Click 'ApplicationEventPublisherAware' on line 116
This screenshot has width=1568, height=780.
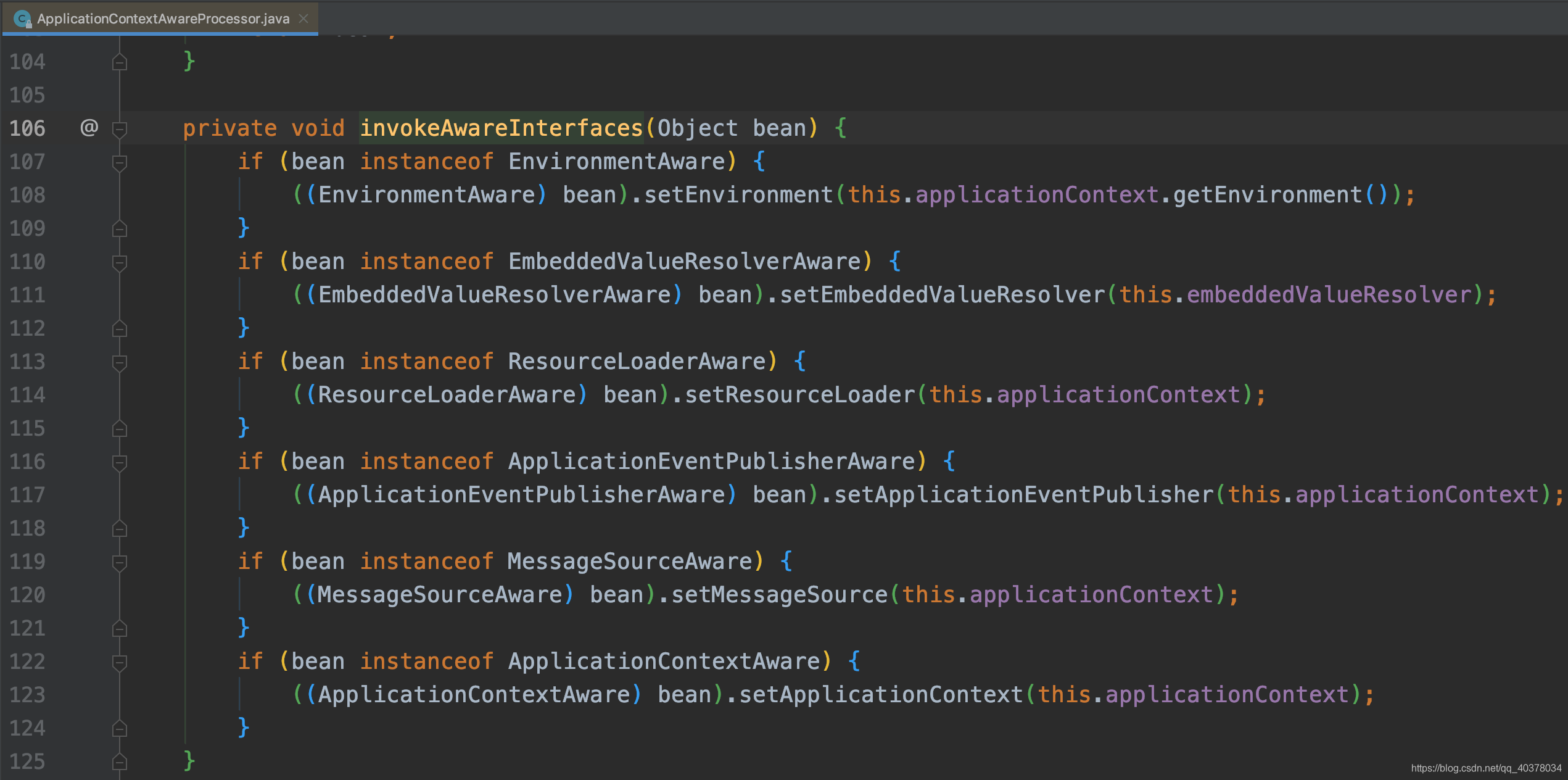[712, 462]
